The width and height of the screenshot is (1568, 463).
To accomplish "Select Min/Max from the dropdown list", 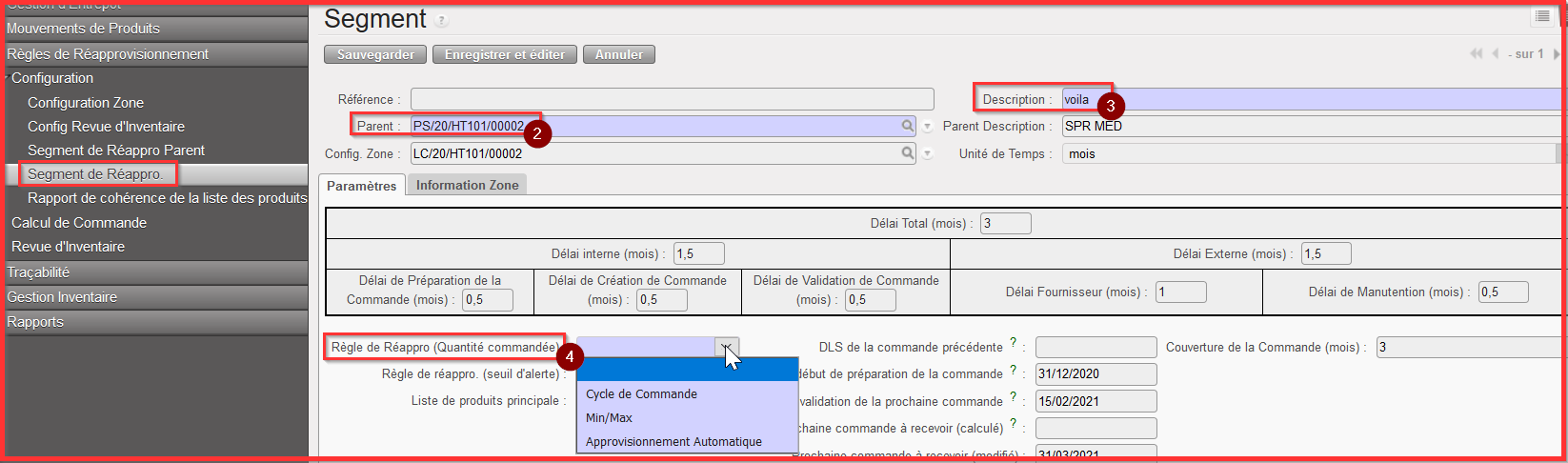I will point(609,418).
